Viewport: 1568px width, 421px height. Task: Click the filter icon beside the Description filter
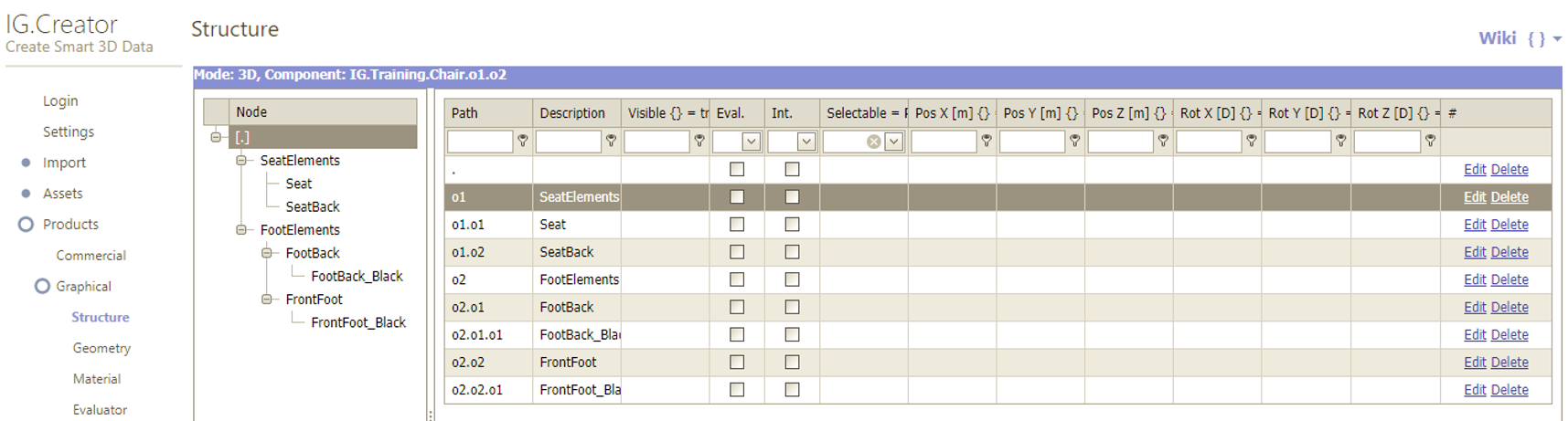pos(611,142)
